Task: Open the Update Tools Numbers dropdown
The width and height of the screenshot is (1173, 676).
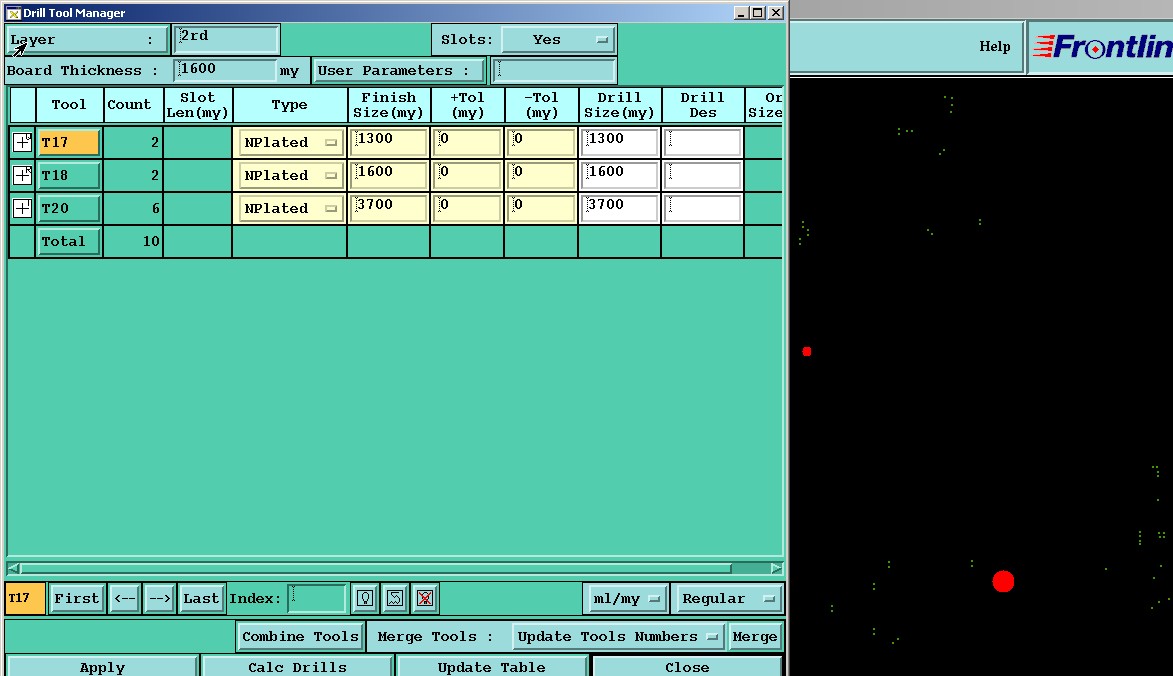Action: (618, 636)
